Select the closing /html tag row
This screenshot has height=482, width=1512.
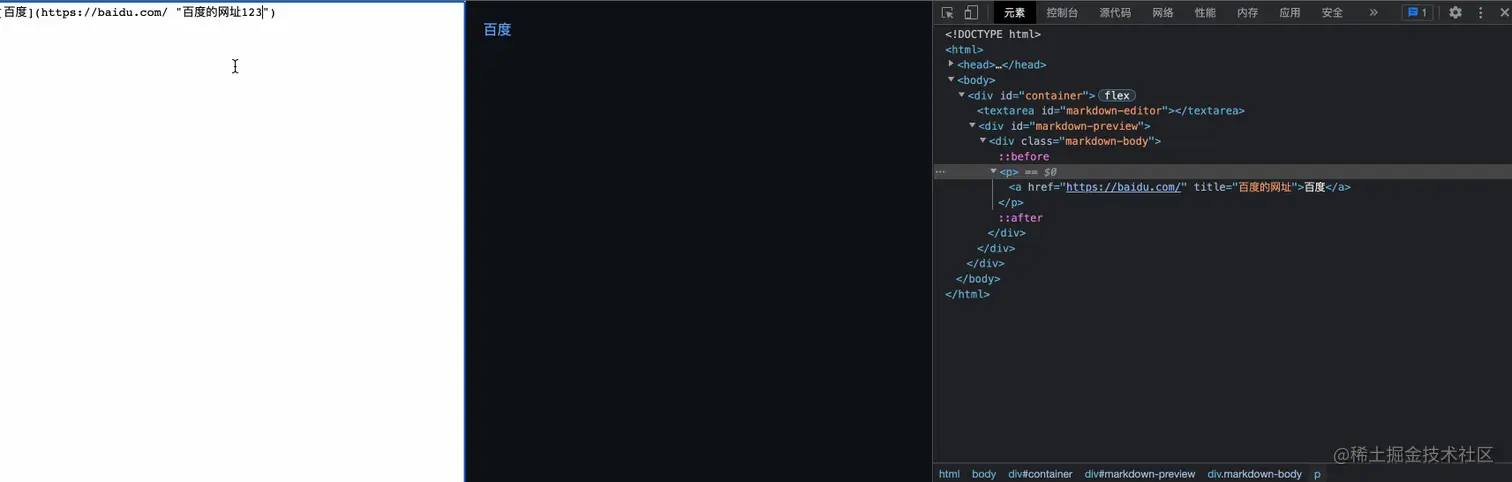coord(967,294)
